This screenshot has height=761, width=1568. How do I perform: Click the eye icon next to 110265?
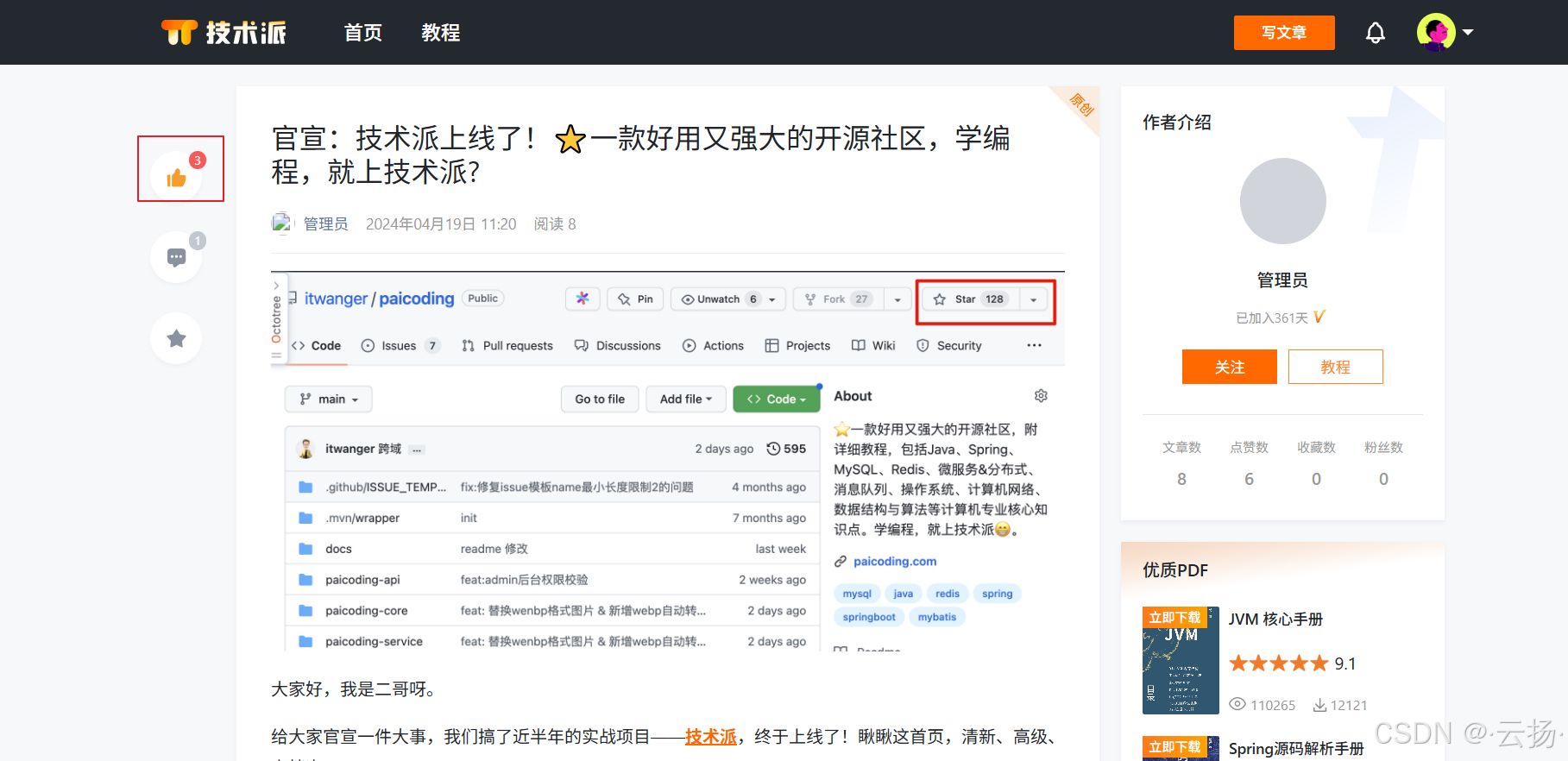coord(1237,704)
